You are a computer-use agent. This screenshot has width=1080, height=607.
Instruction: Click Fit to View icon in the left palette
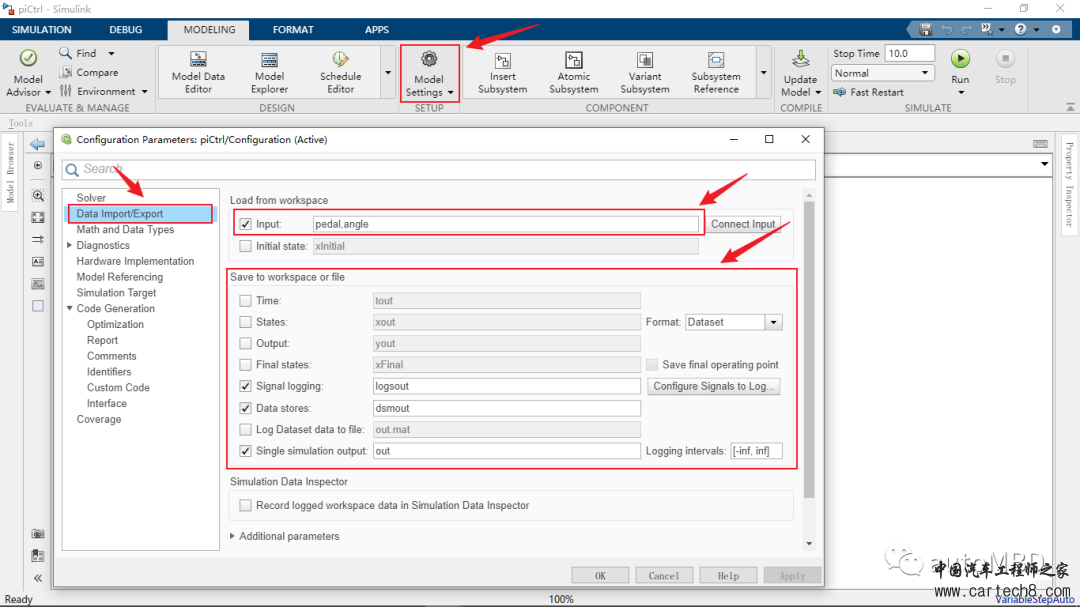click(38, 218)
